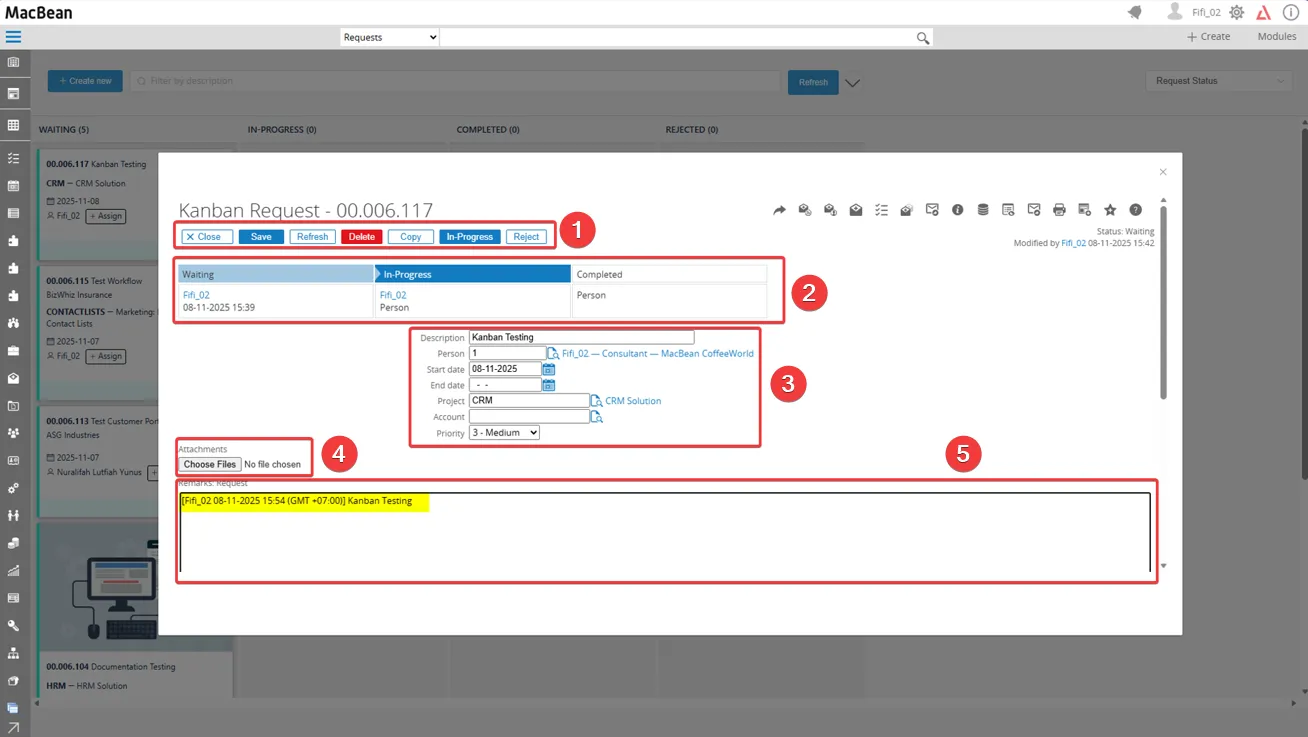Forward the request using the arrow icon

click(779, 210)
